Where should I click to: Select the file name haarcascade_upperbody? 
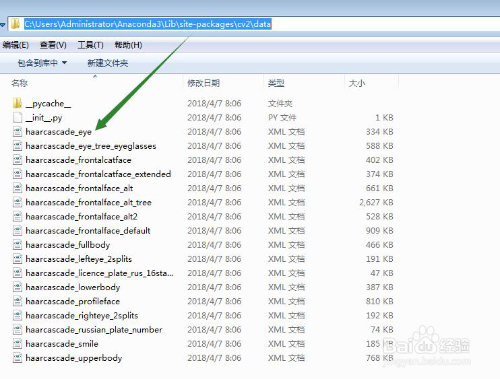click(74, 358)
